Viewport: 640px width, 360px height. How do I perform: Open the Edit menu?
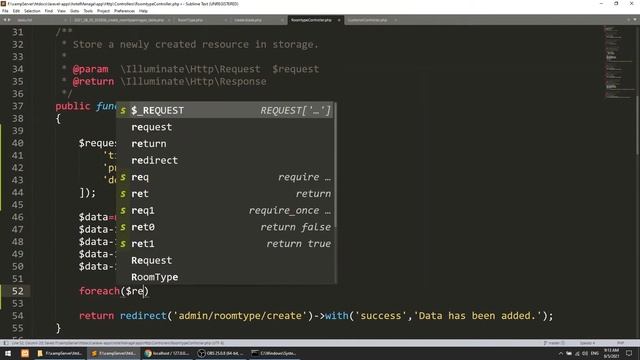[x=16, y=11]
